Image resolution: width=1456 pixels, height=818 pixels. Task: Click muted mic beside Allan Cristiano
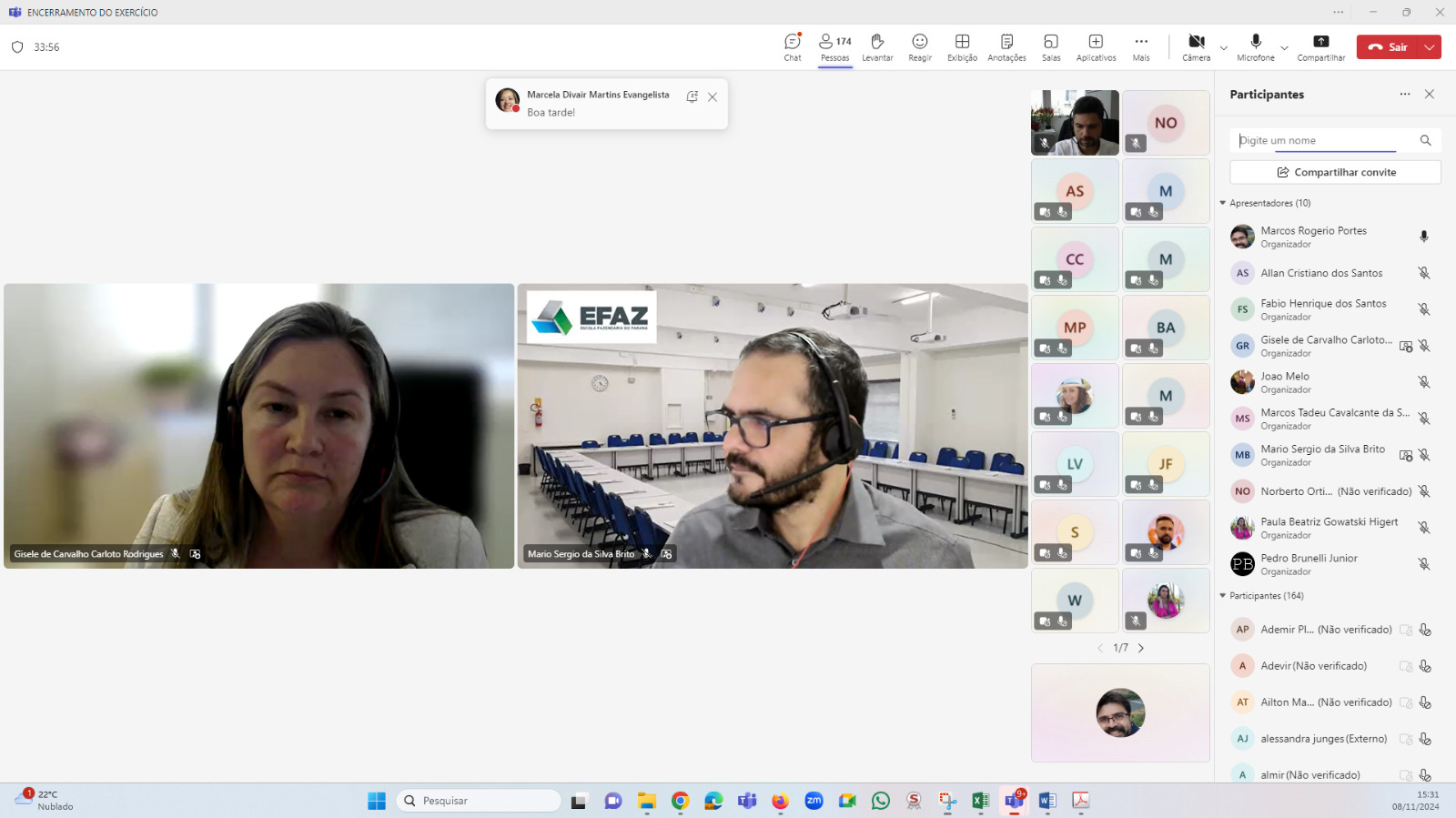[1424, 273]
